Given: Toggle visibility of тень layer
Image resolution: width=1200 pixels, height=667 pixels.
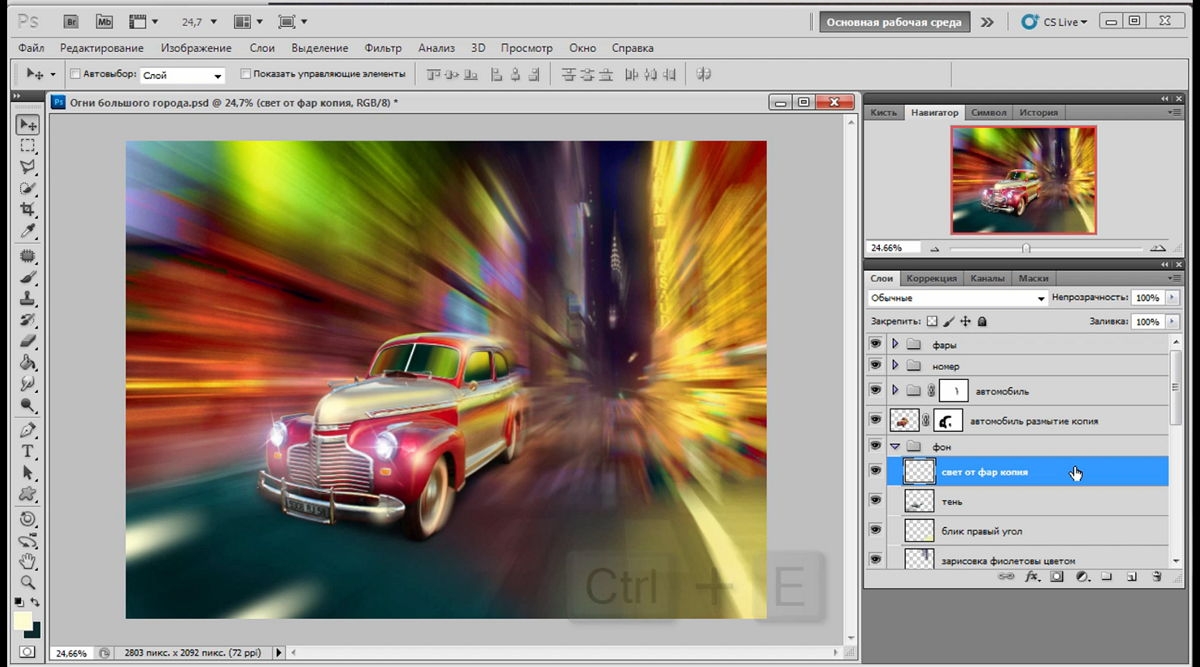Looking at the screenshot, I should (876, 501).
